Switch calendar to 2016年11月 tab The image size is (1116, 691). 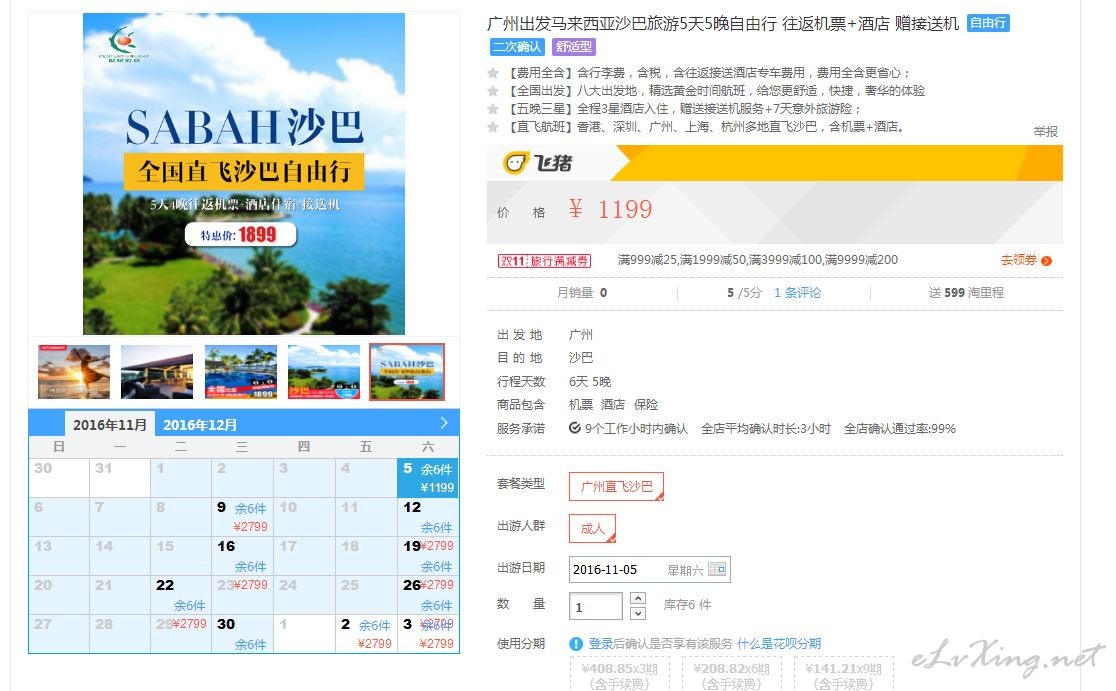coord(110,425)
